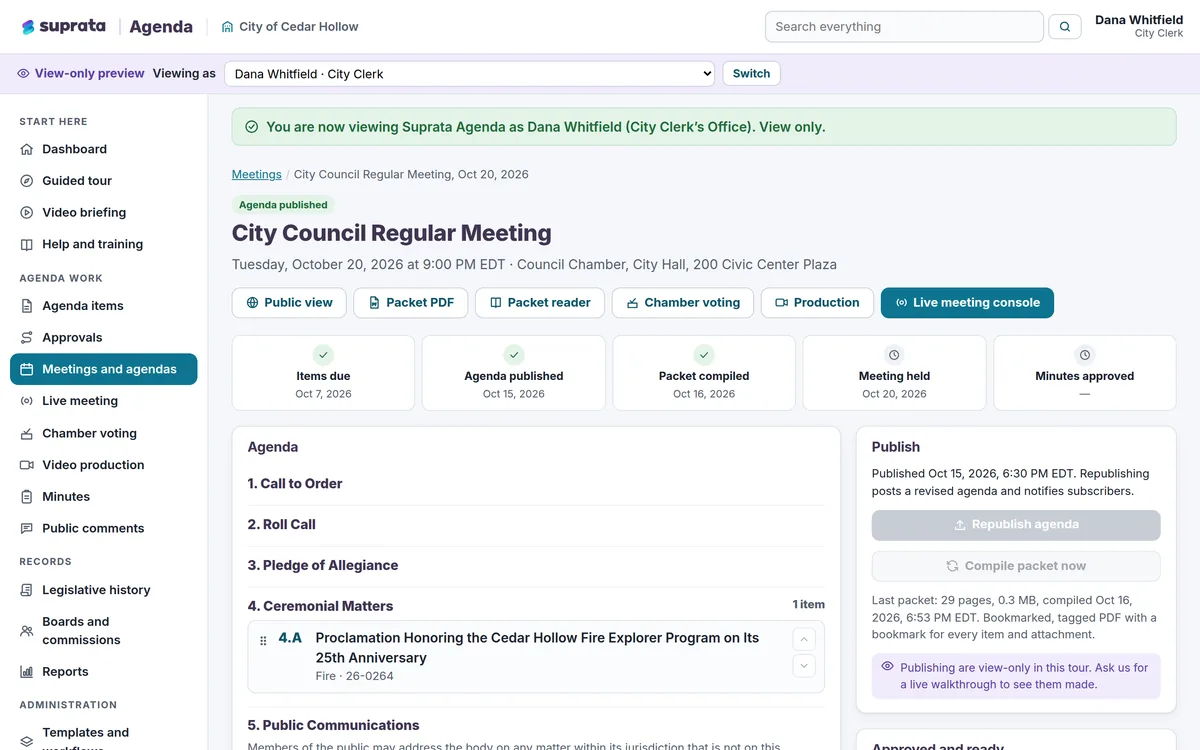Click the '2. Roll Call' agenda row

[x=536, y=525]
